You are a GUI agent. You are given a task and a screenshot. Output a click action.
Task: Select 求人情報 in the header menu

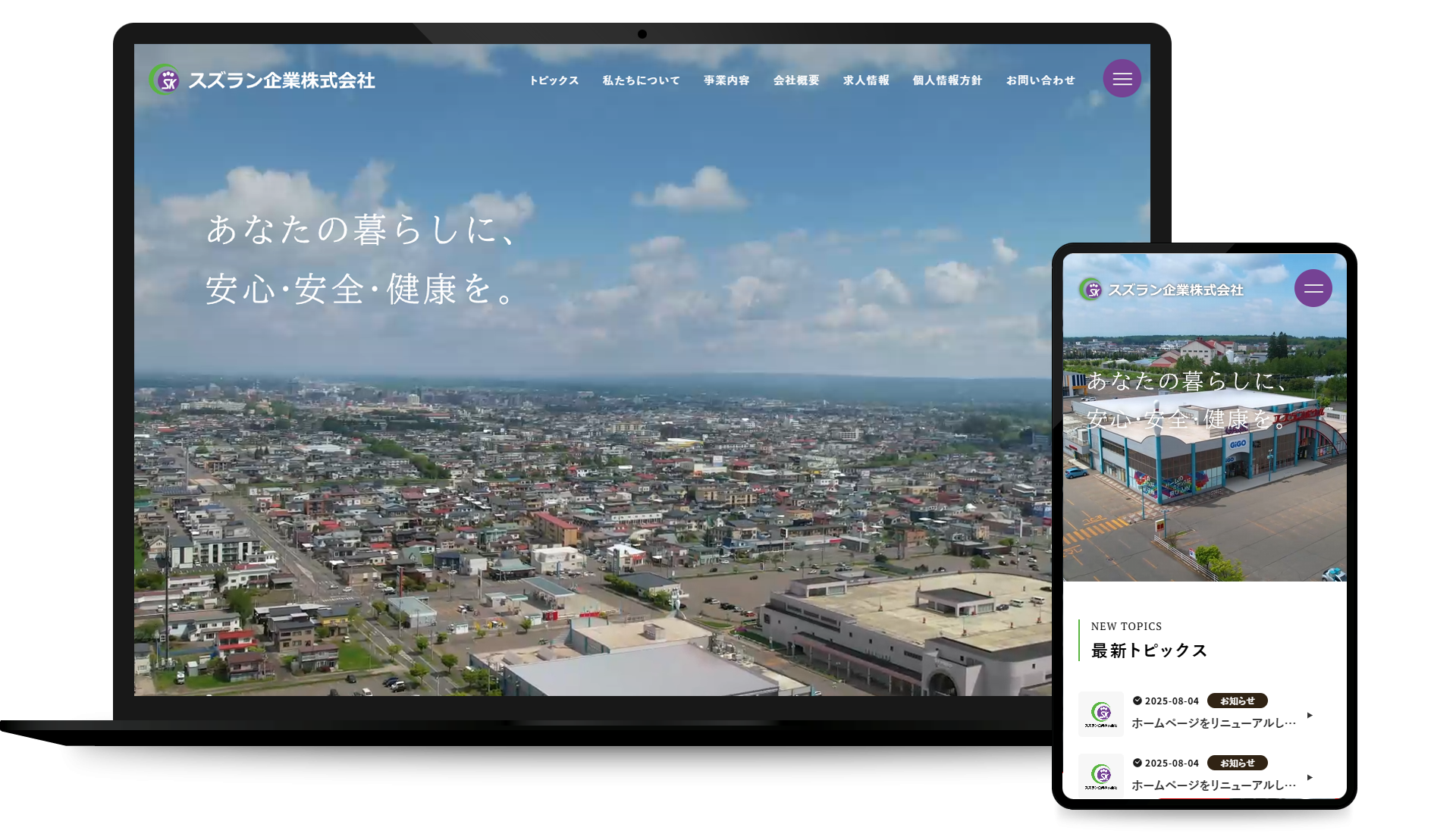tap(865, 80)
